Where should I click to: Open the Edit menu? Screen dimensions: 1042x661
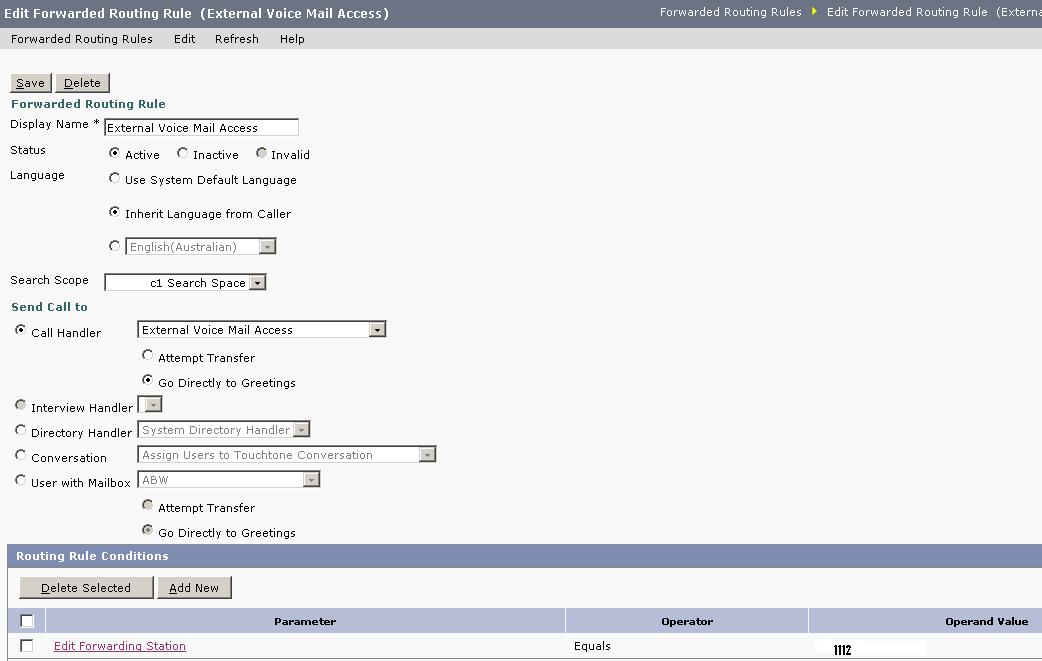(184, 39)
